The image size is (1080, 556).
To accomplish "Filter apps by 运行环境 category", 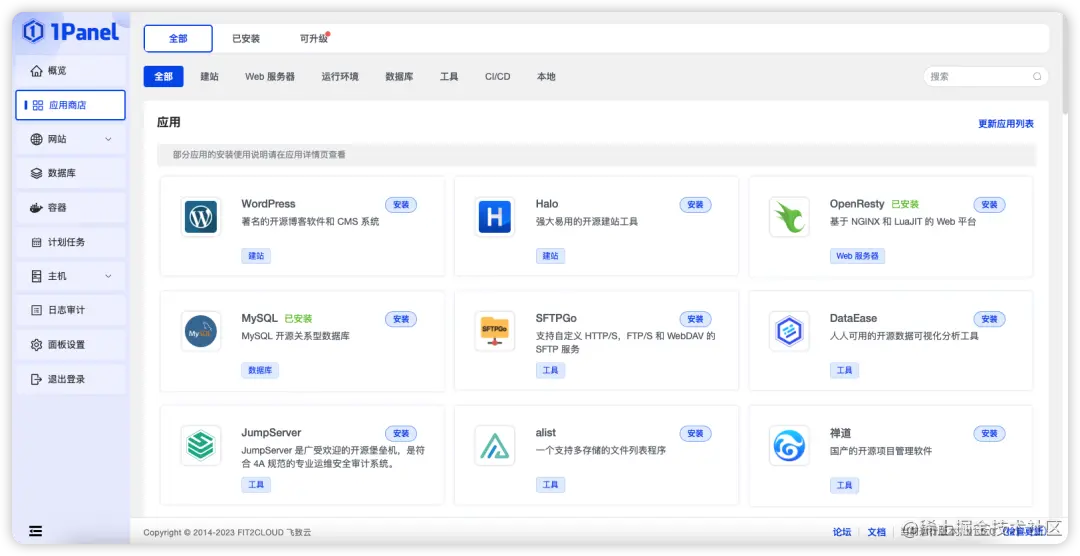I will tap(340, 76).
